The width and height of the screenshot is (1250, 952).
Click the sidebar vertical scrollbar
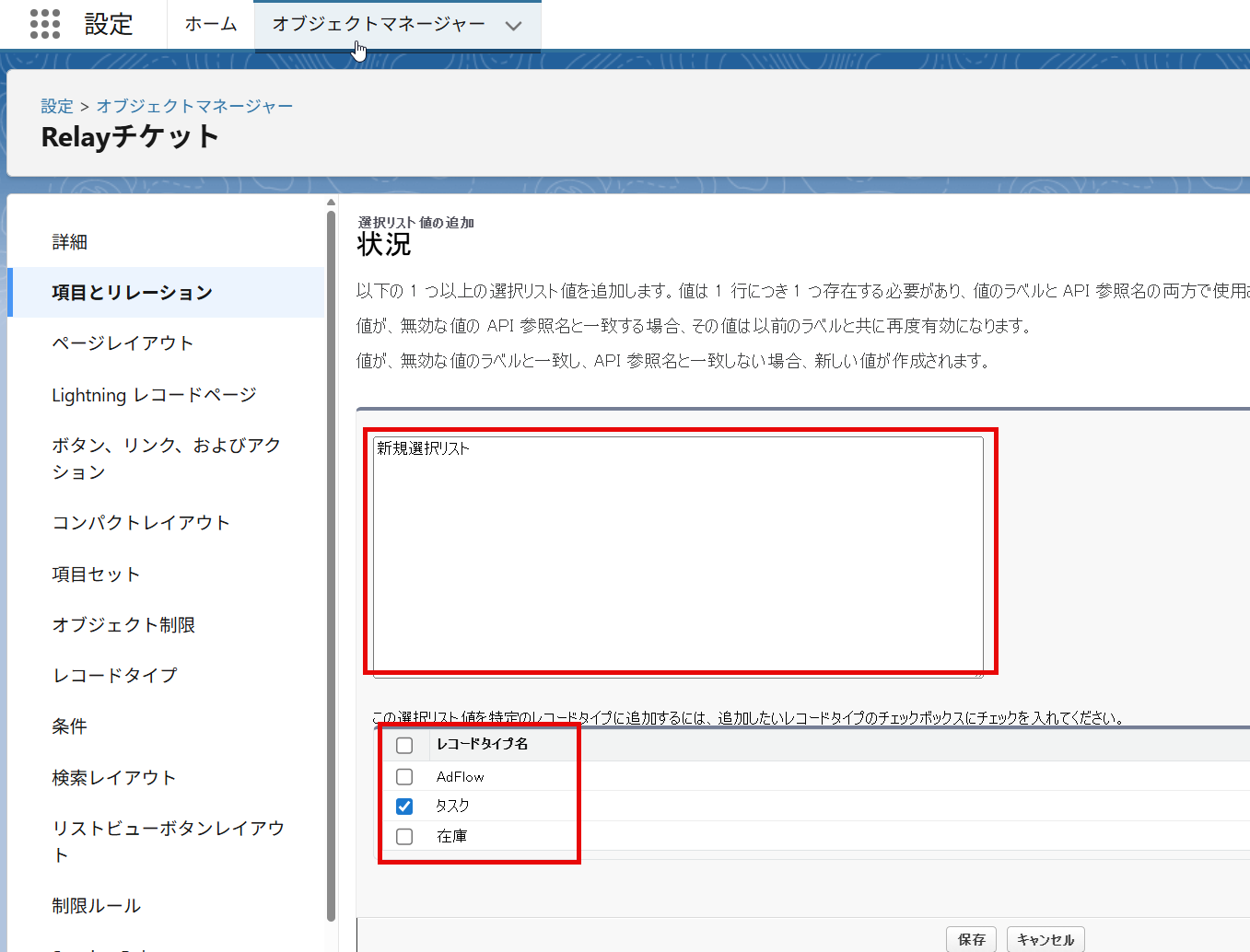tap(331, 566)
